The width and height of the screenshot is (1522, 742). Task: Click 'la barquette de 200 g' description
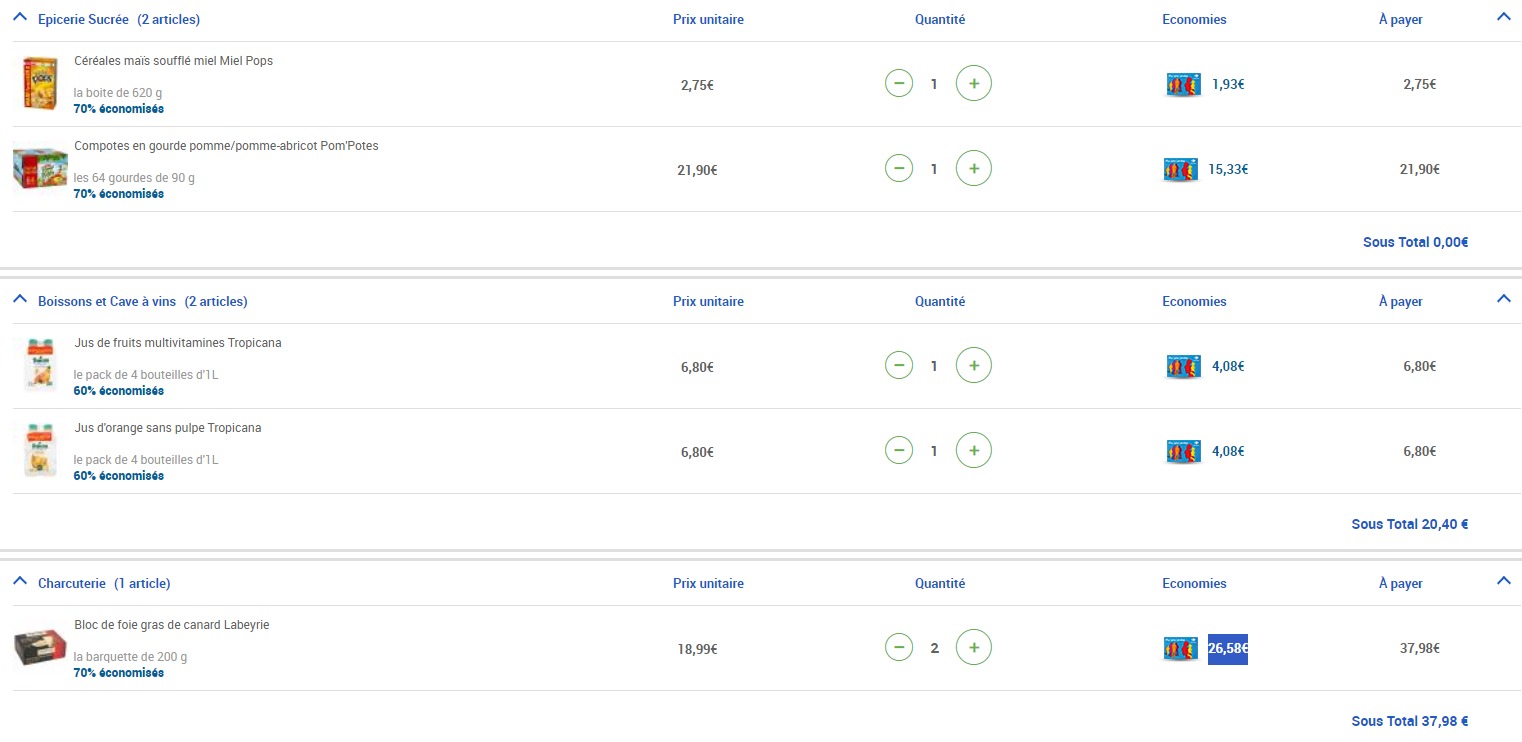(130, 657)
